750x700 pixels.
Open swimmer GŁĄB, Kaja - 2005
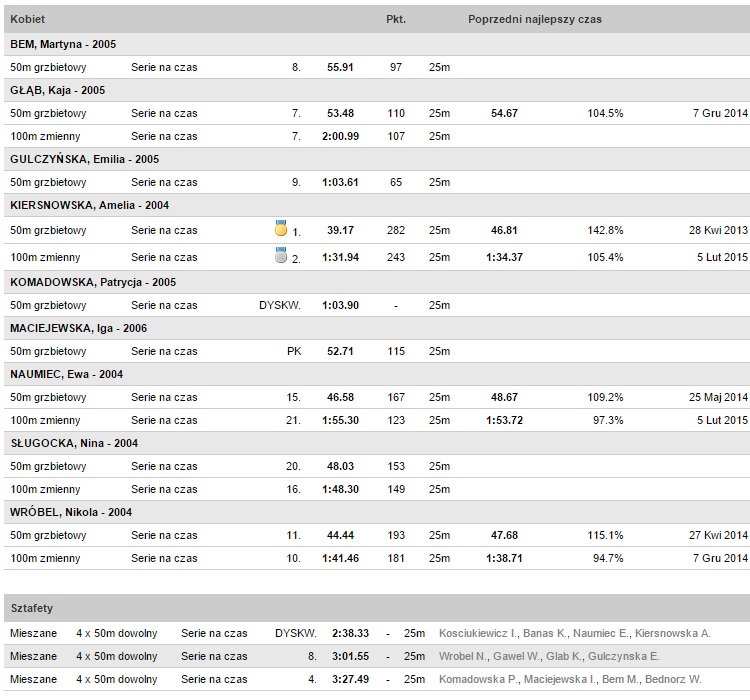(x=57, y=90)
